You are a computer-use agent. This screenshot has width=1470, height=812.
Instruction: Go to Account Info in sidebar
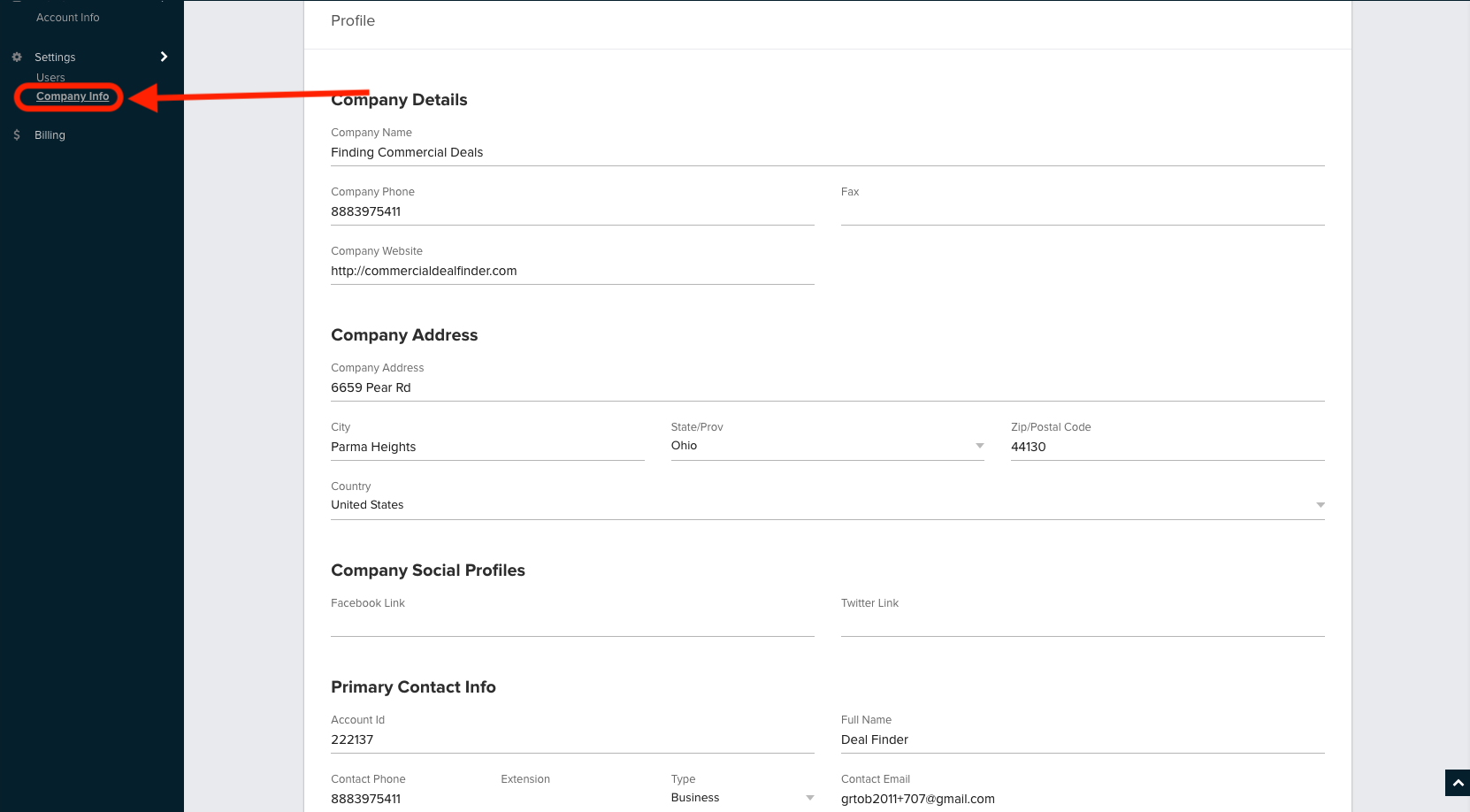pos(67,18)
